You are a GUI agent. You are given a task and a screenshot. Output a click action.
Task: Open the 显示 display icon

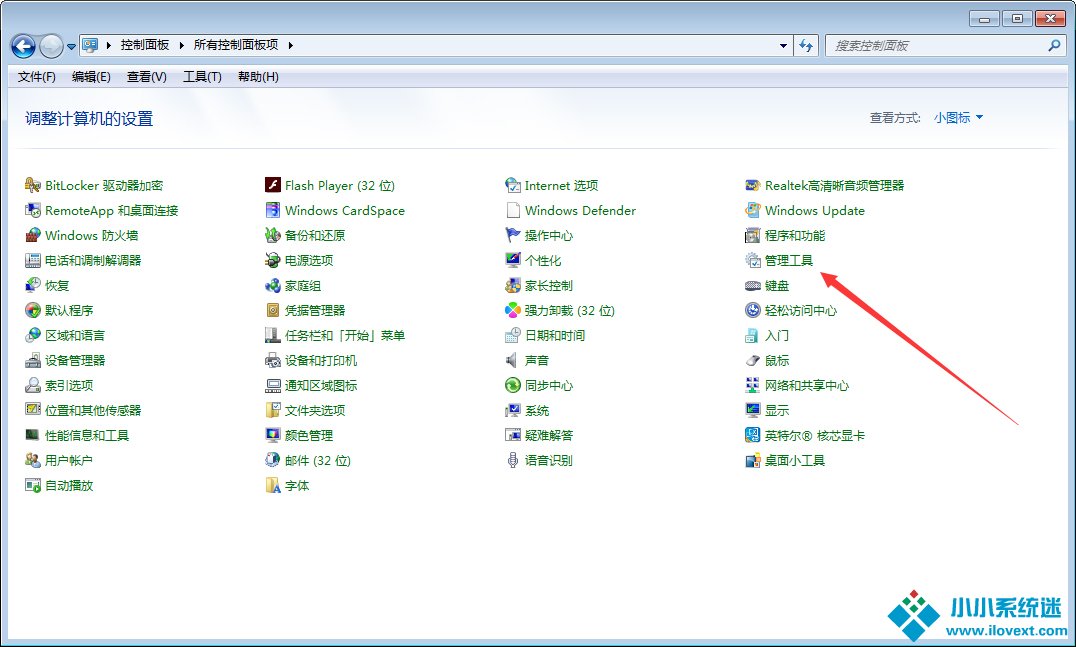[x=753, y=410]
